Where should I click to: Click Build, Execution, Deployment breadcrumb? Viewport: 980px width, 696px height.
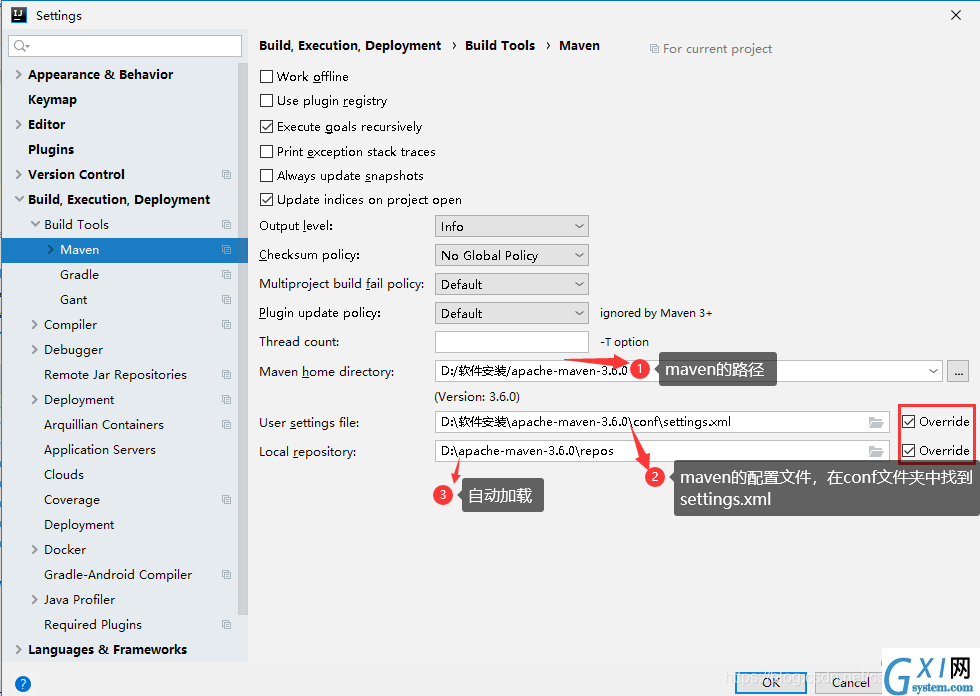pyautogui.click(x=350, y=46)
